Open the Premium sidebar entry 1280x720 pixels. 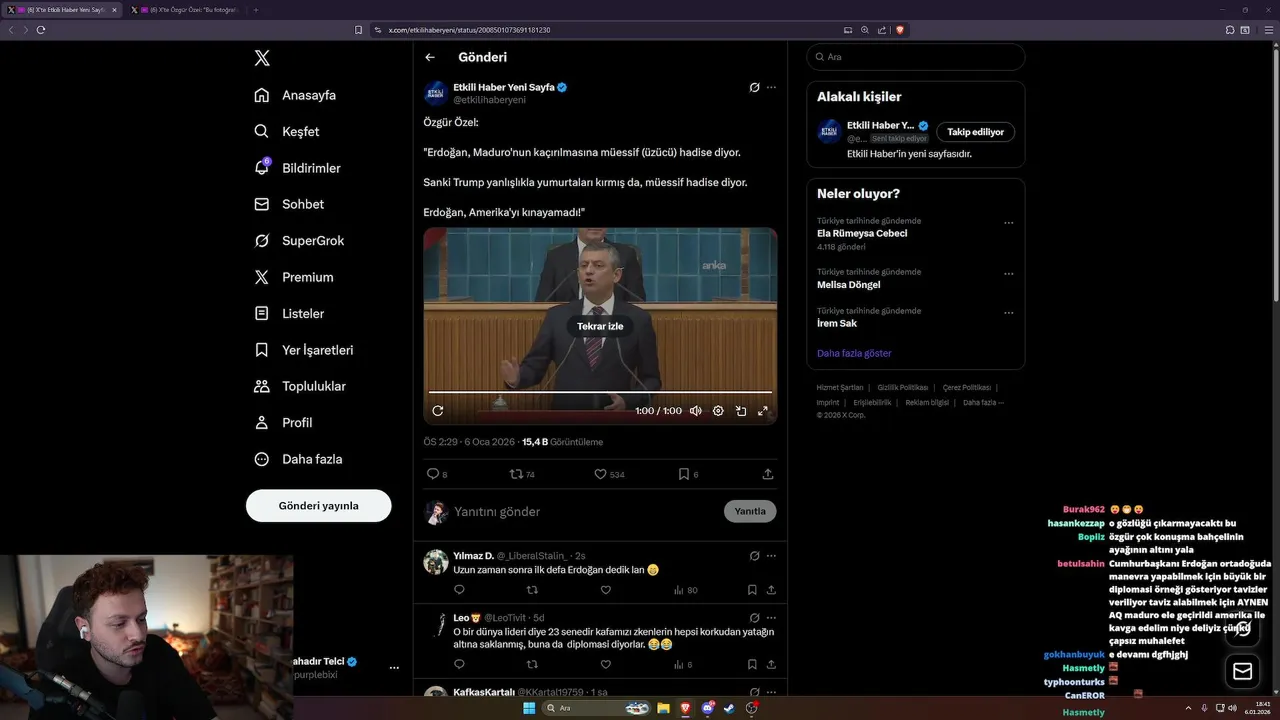(294, 277)
